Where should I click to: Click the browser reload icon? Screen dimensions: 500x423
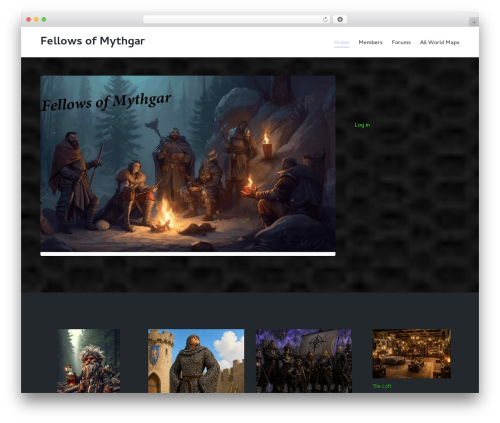click(x=325, y=19)
